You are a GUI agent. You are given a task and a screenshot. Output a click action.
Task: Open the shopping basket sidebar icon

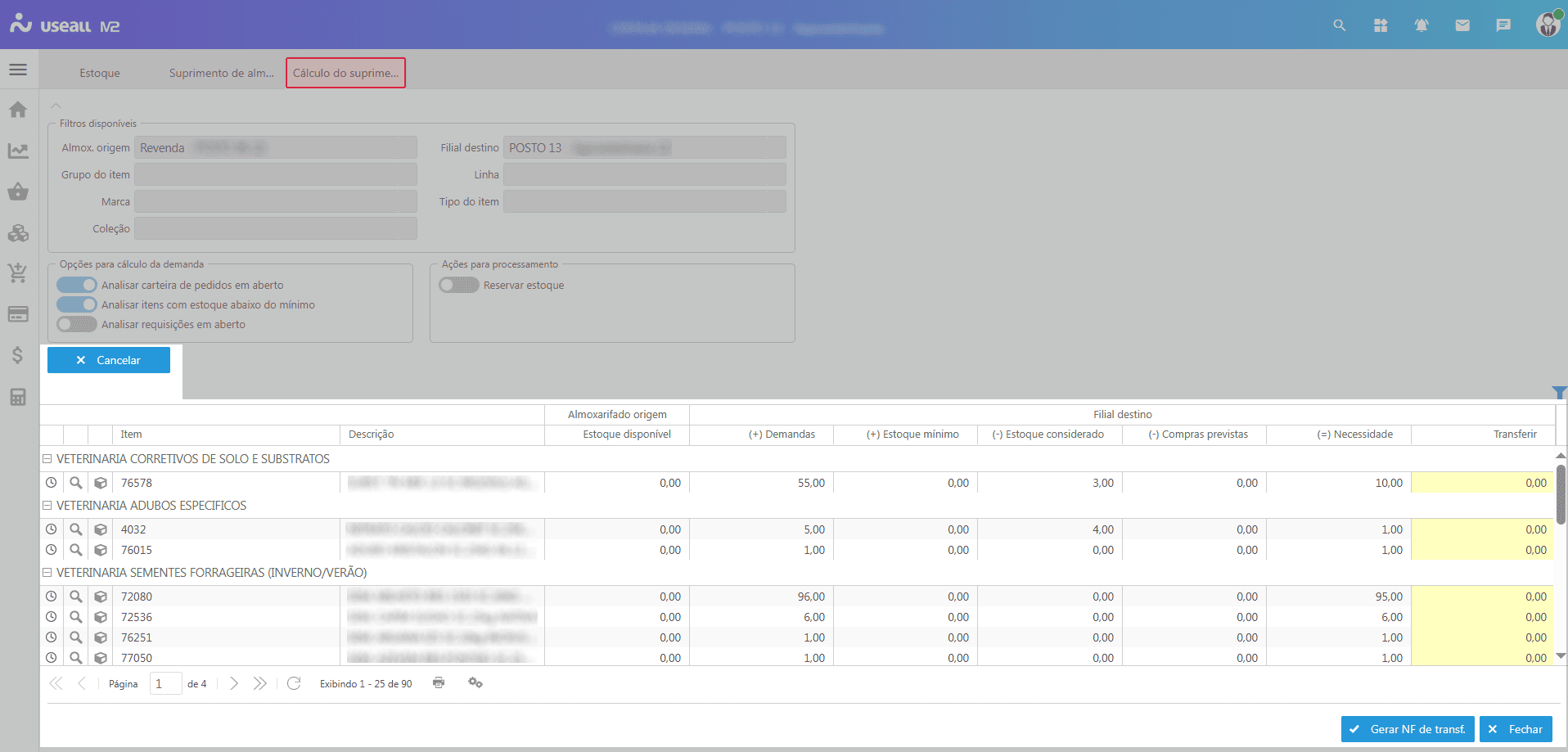tap(18, 191)
